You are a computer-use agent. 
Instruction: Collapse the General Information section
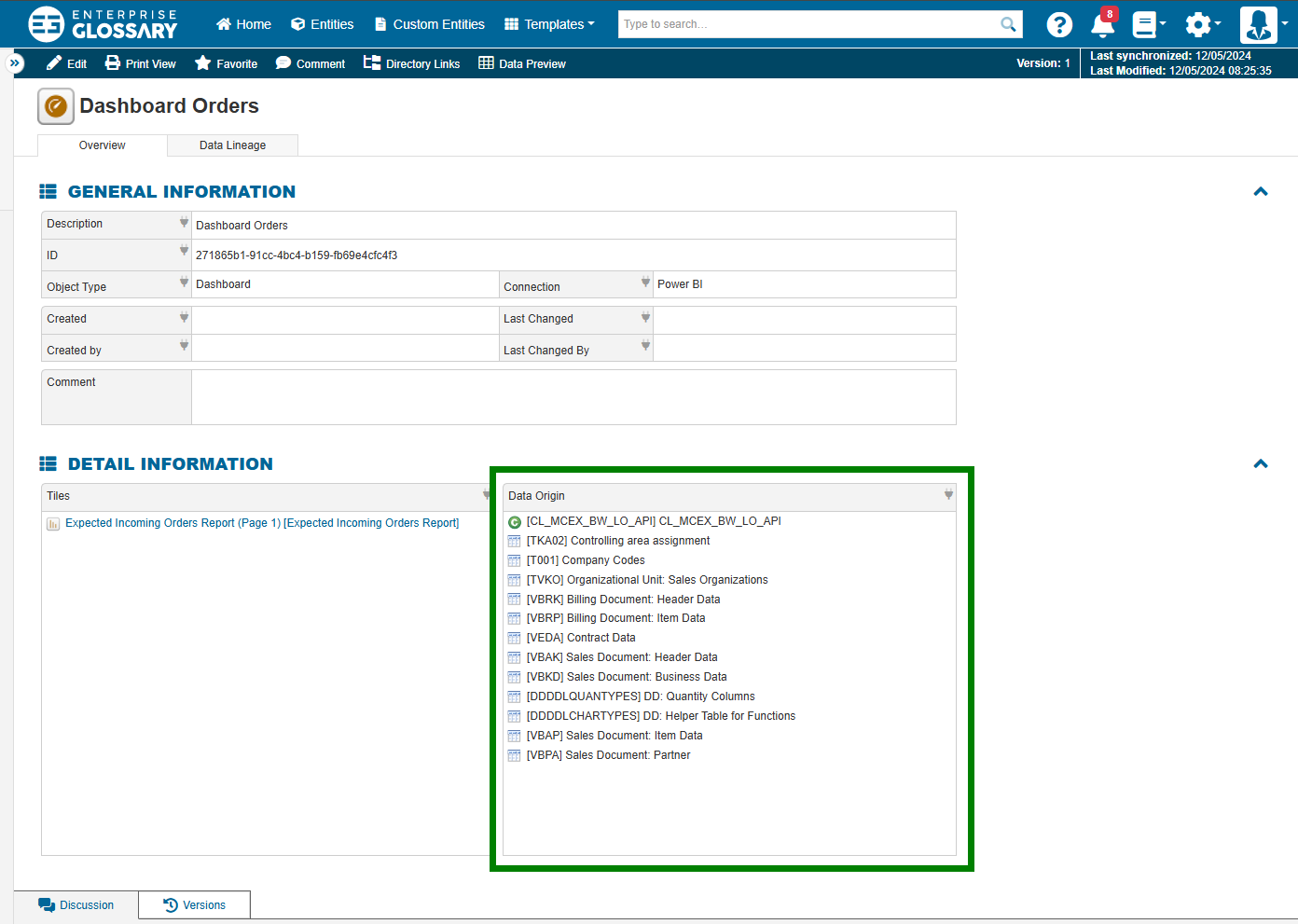pos(1261,191)
